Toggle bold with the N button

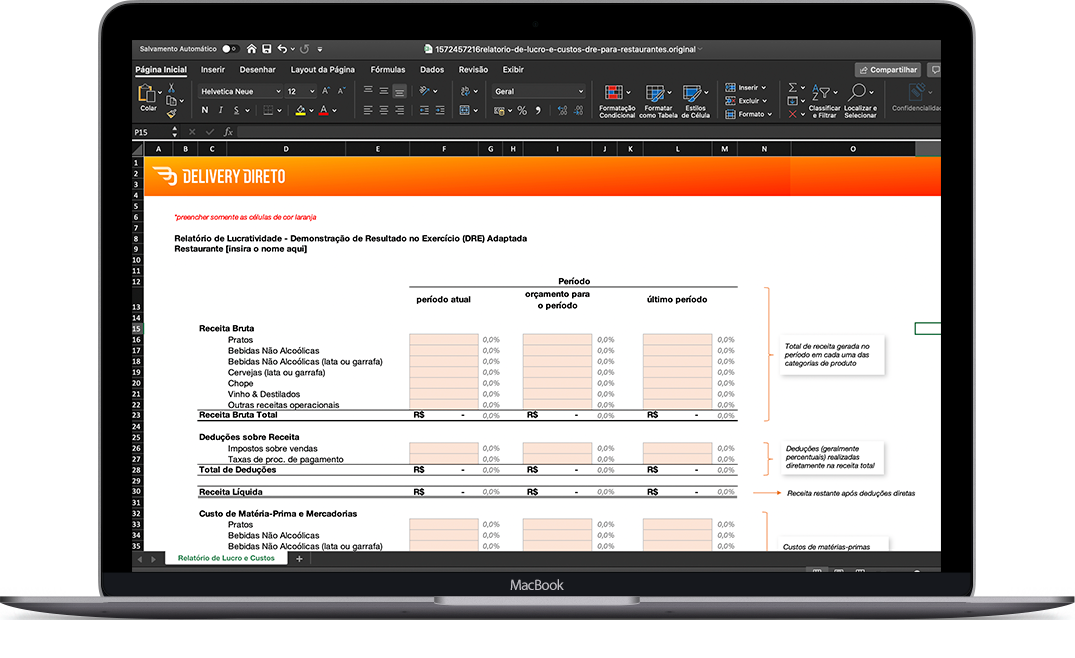point(204,110)
